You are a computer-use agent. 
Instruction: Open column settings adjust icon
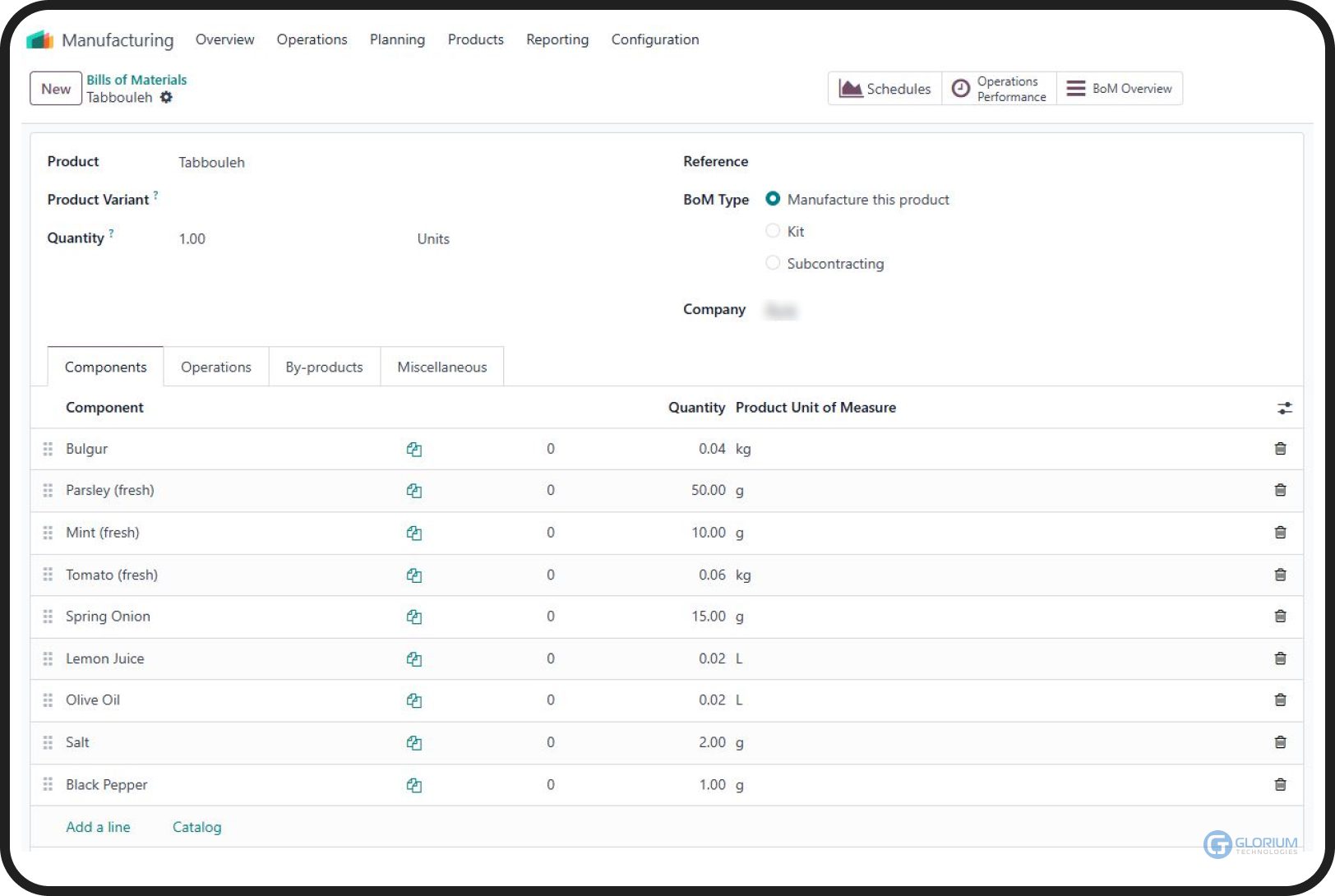tap(1284, 408)
